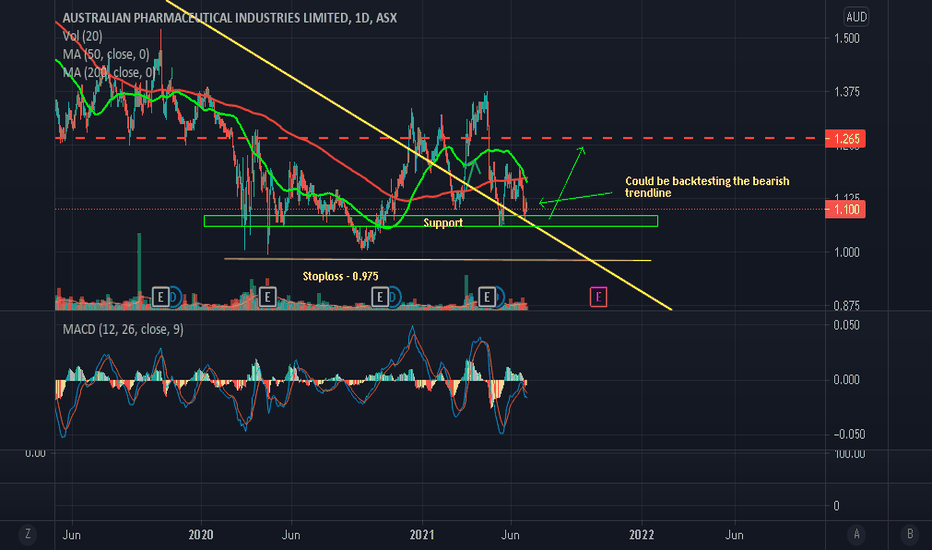The height and width of the screenshot is (550, 932).
Task: Toggle the A auto-scale button
Action: [857, 534]
